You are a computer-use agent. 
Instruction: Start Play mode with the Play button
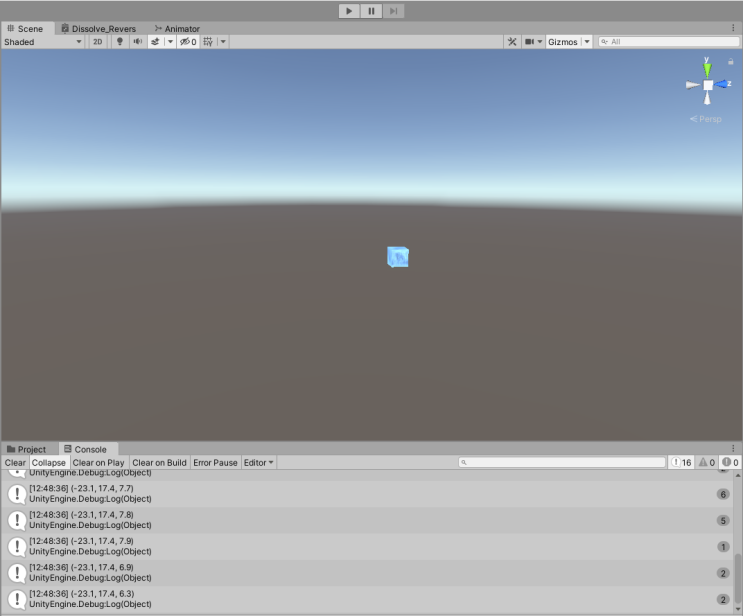click(x=349, y=11)
